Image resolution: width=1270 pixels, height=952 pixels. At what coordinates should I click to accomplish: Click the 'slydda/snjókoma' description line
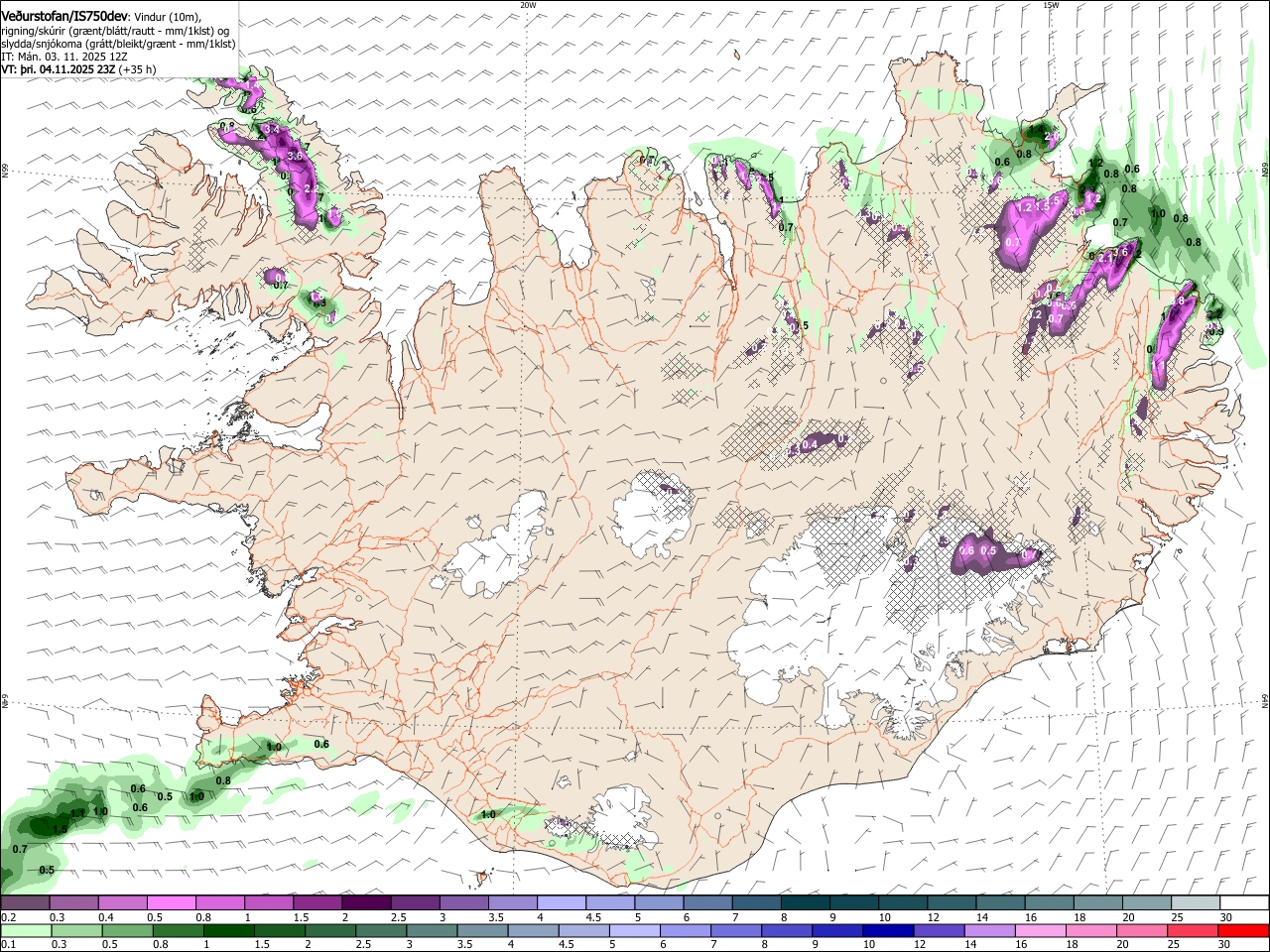118,44
